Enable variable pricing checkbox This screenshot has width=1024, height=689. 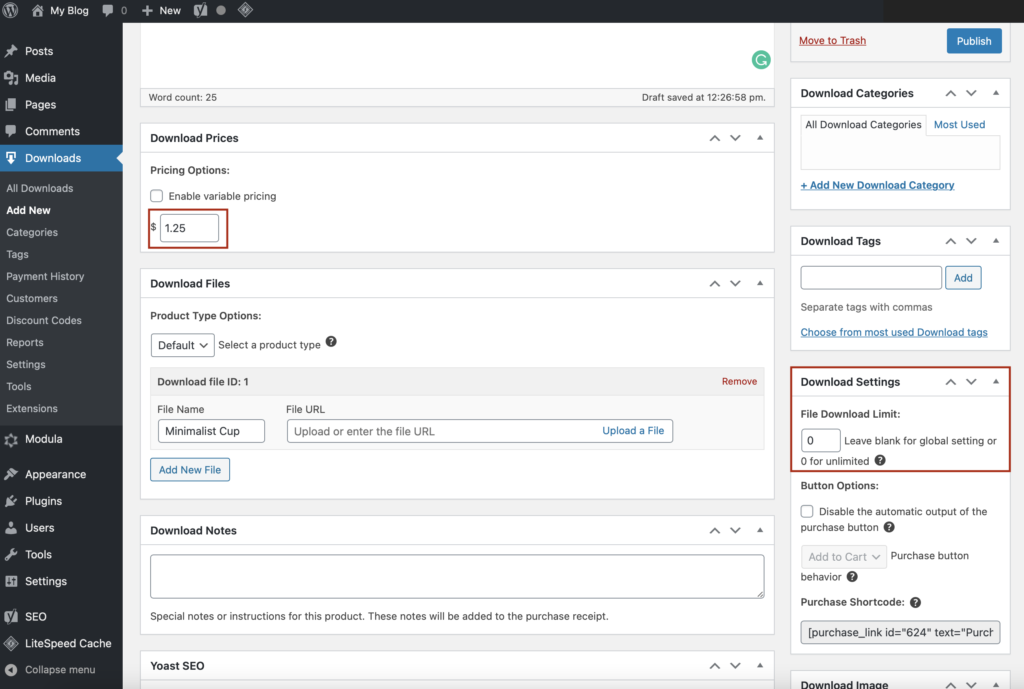point(157,196)
